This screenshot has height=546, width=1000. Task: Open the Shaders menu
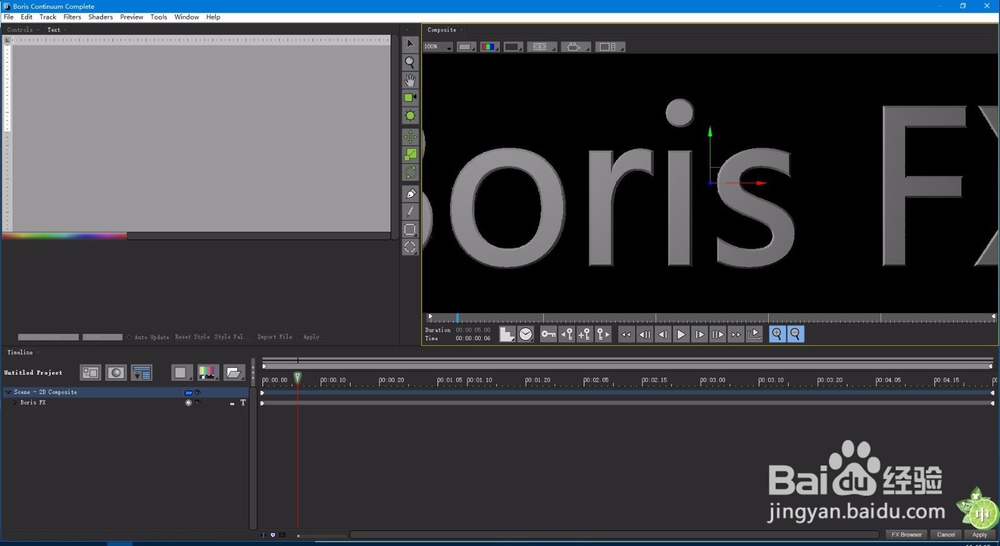pos(100,17)
